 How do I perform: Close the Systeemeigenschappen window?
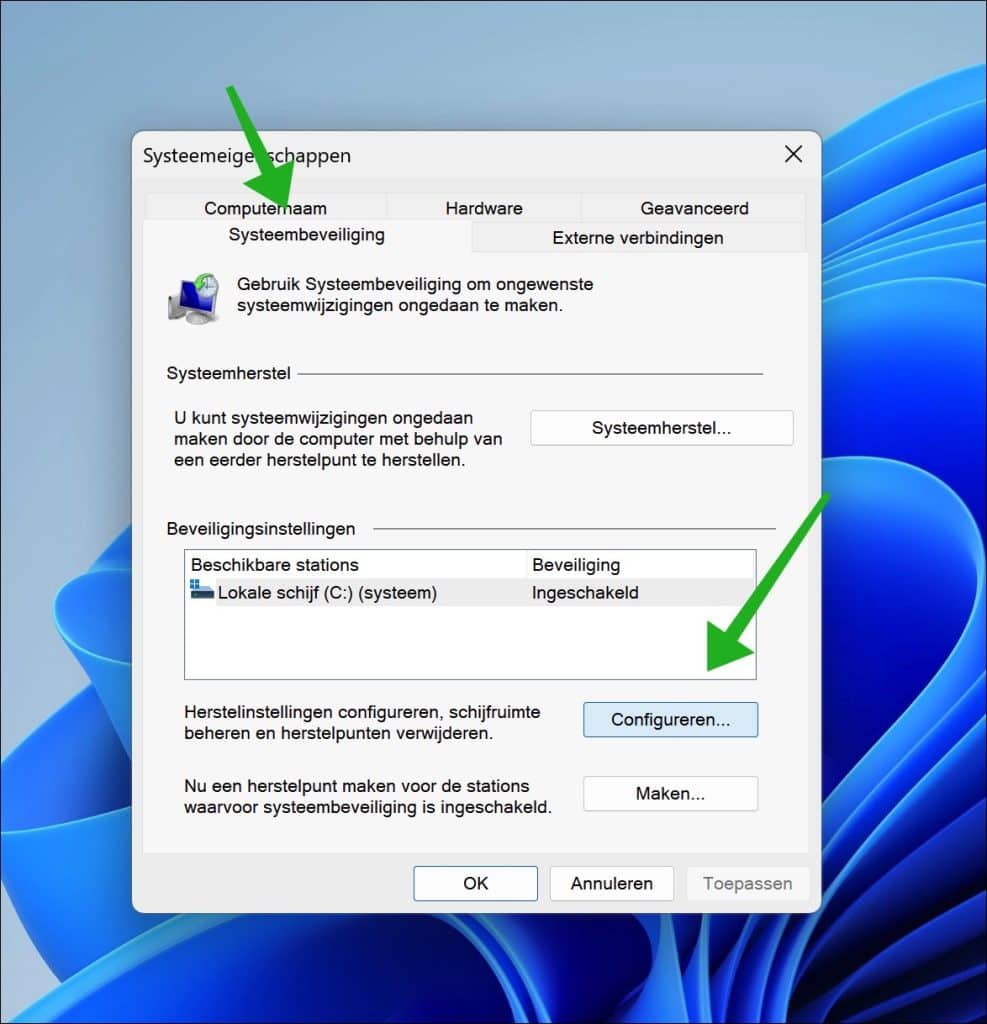point(793,155)
